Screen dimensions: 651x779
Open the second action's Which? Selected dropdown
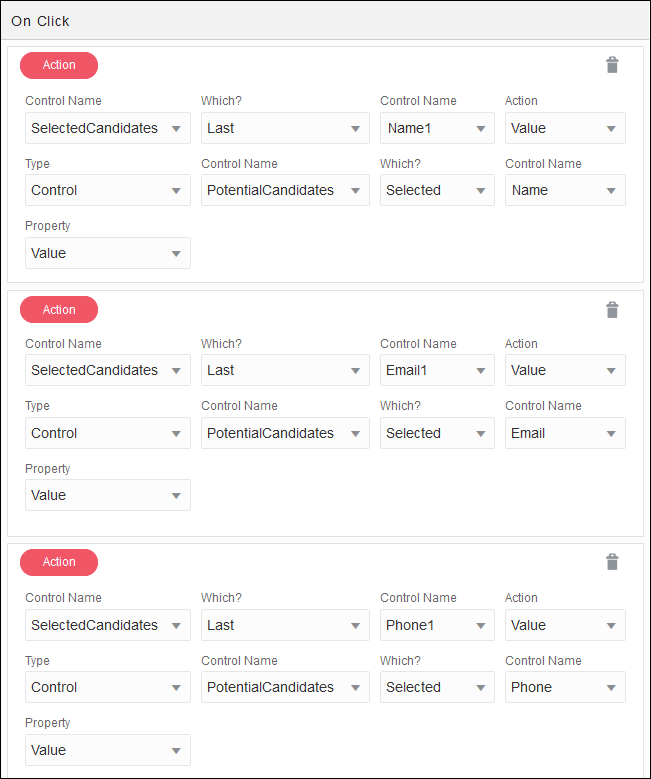coord(437,433)
